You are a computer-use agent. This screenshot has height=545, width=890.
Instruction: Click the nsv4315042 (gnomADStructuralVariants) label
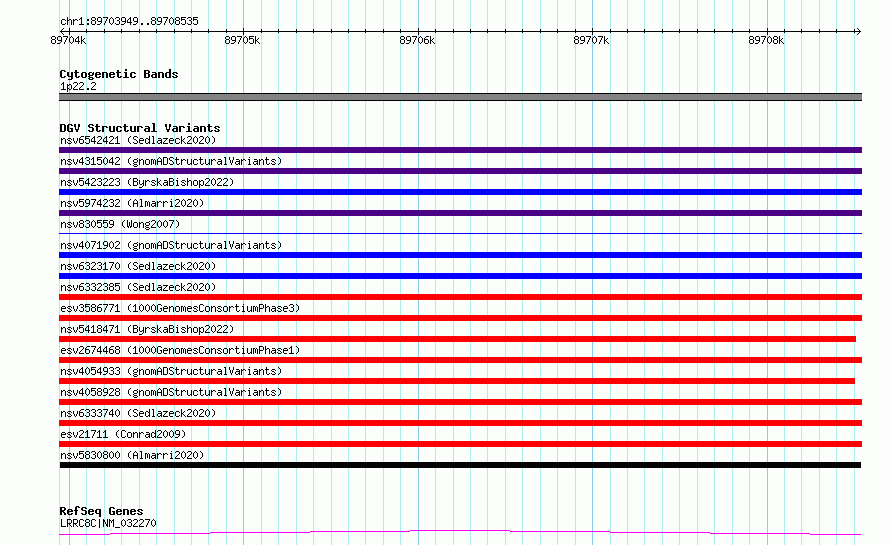point(171,161)
